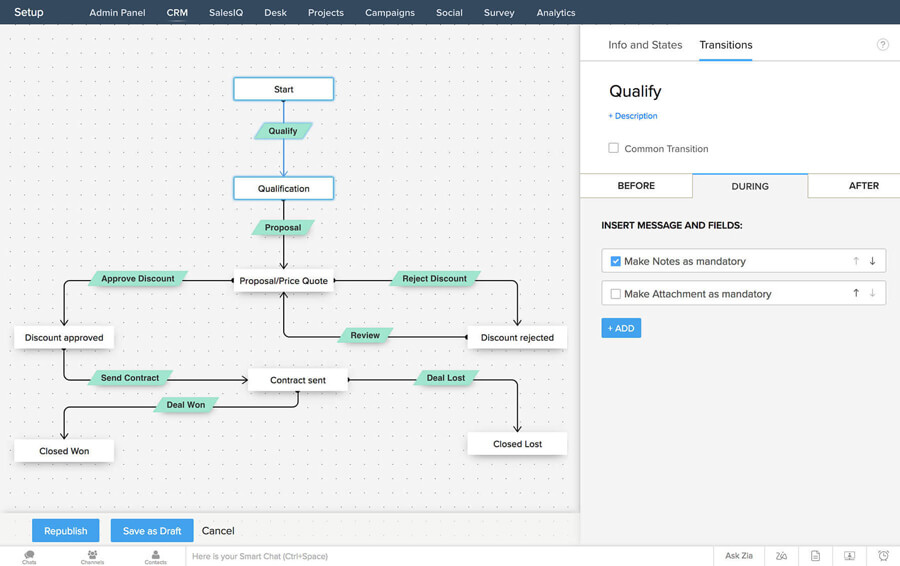Screen dimensions: 900x566
Task: Move Make Attachment field up with arrow
Action: 856,294
